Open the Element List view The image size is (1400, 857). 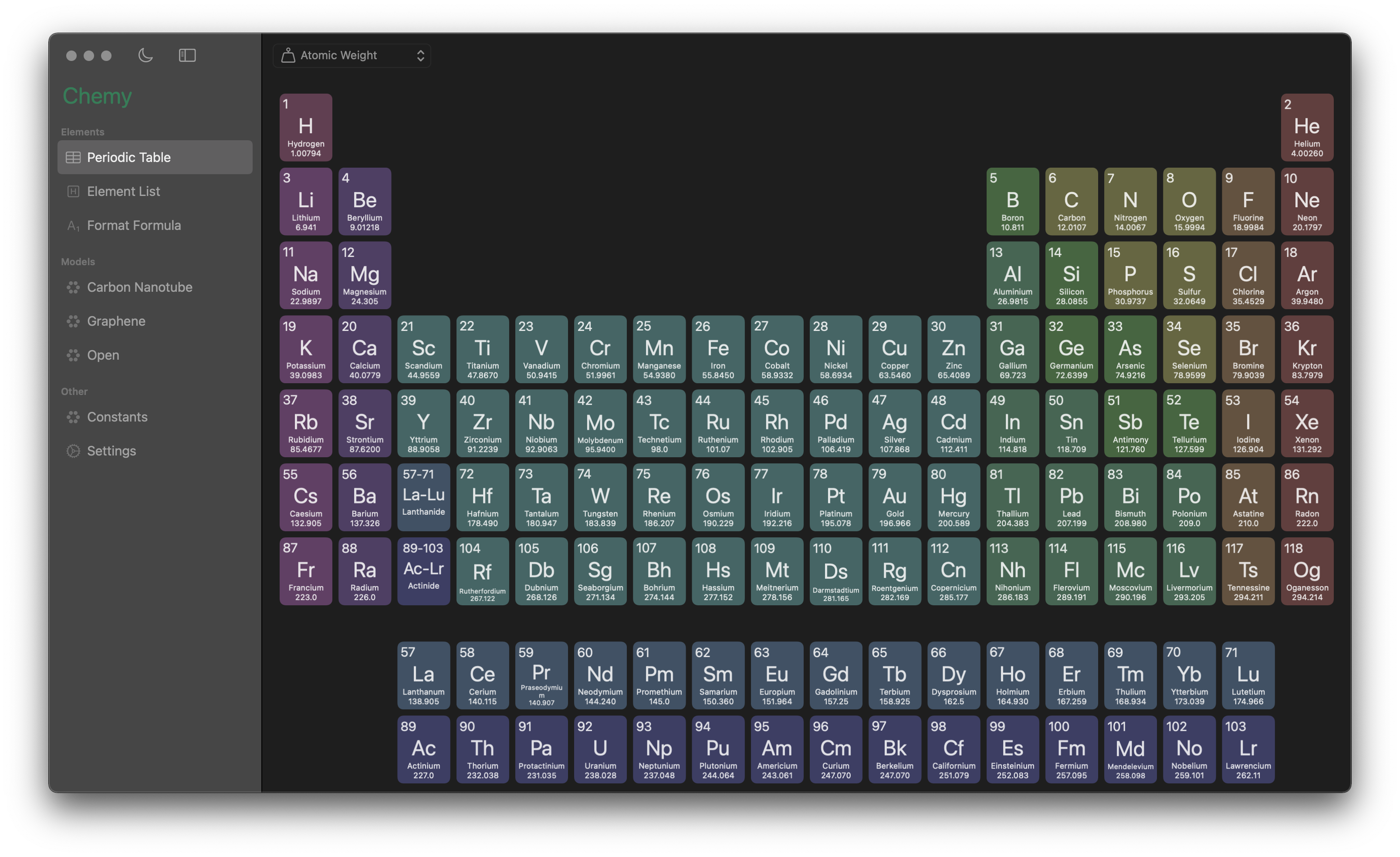(123, 192)
